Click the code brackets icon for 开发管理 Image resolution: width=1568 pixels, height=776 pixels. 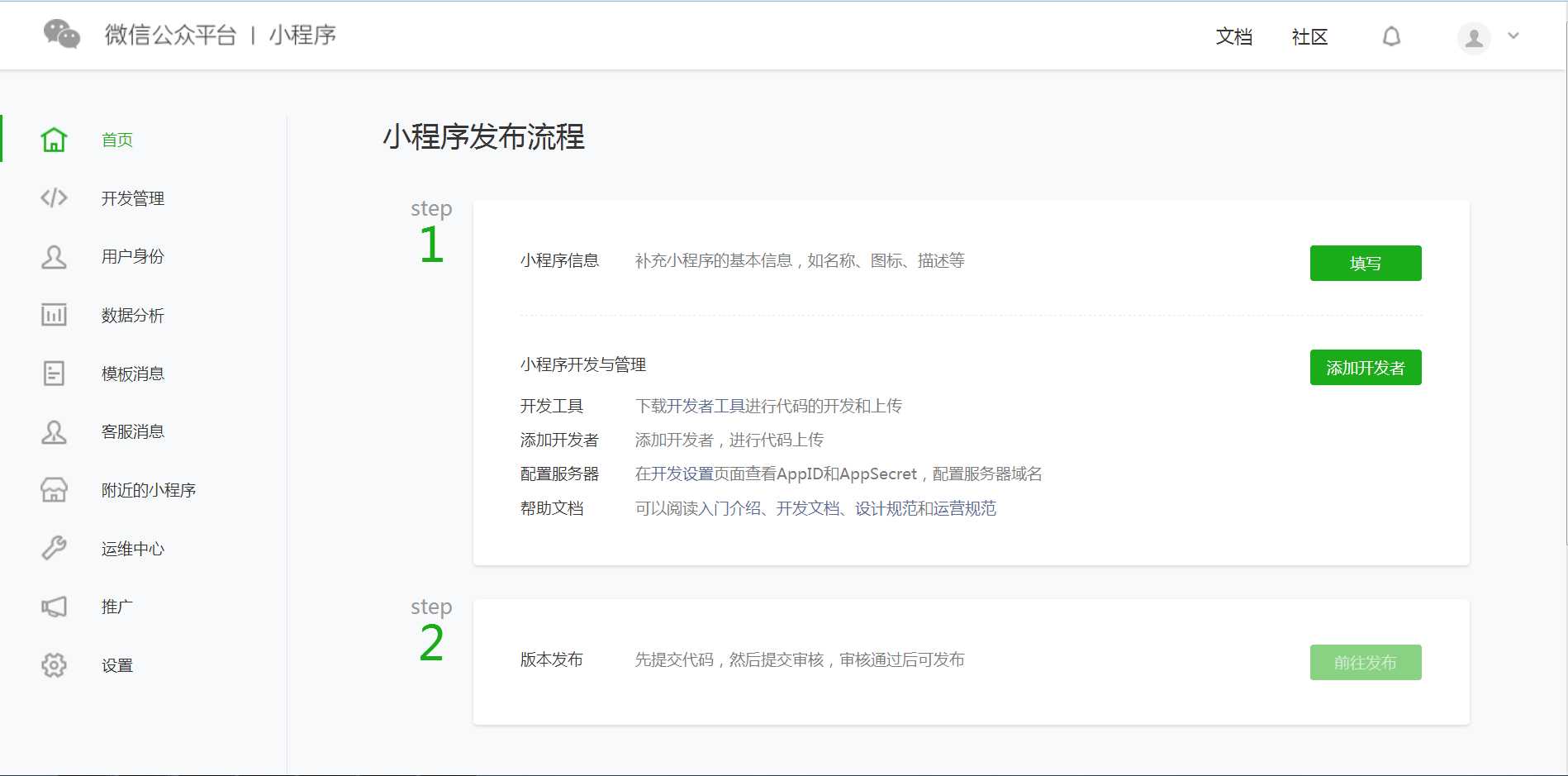[54, 198]
